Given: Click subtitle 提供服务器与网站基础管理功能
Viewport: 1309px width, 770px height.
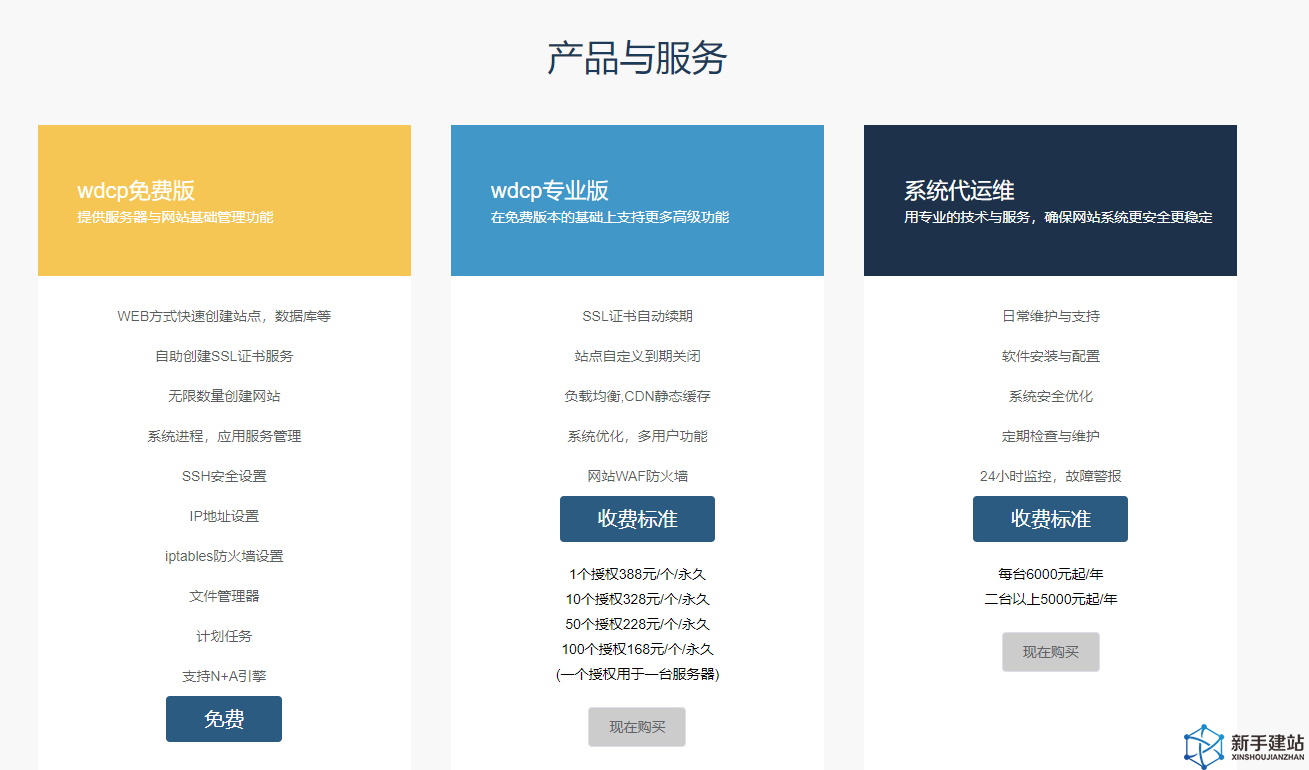Looking at the screenshot, I should point(175,217).
